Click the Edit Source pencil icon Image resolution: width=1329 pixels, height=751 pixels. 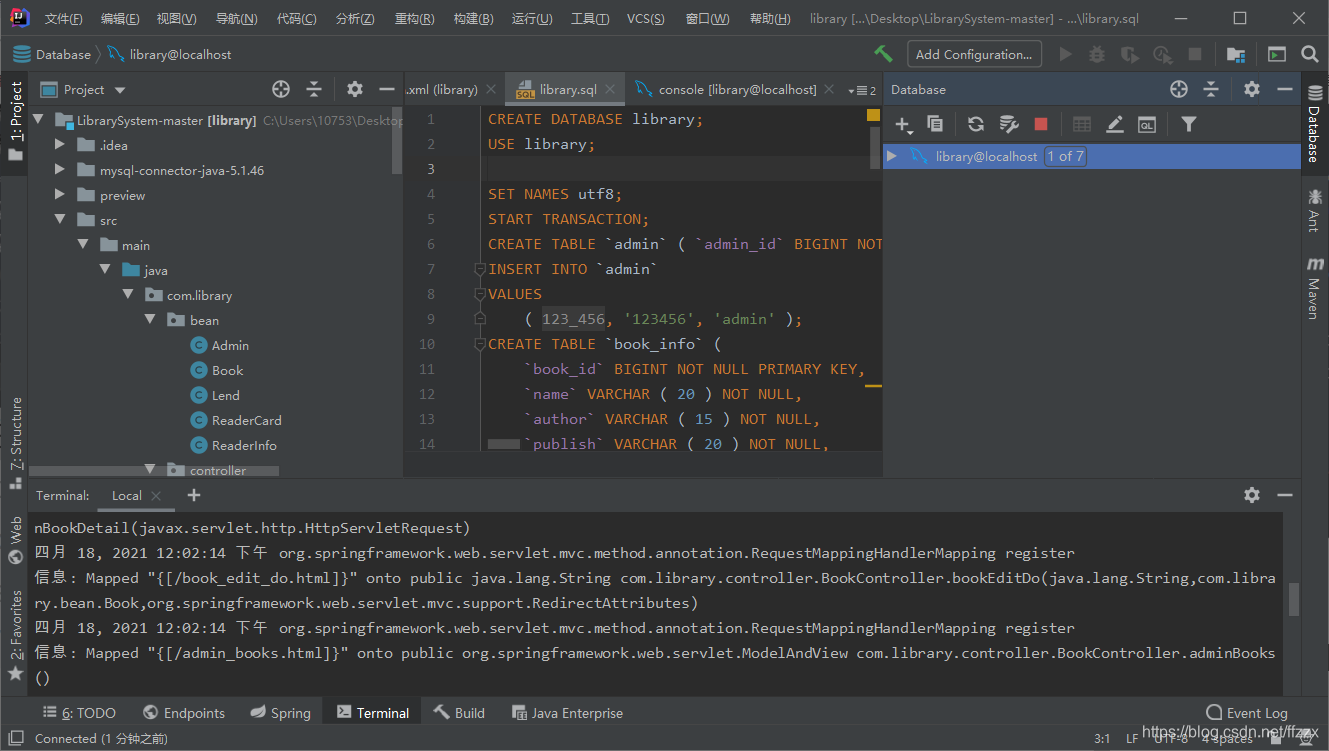pyautogui.click(x=1115, y=124)
